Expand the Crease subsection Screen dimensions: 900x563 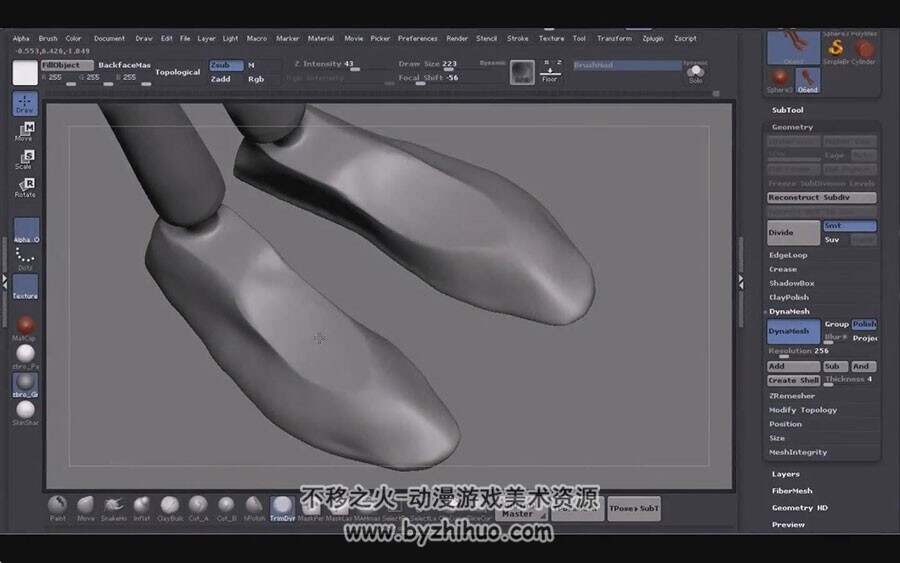click(783, 269)
